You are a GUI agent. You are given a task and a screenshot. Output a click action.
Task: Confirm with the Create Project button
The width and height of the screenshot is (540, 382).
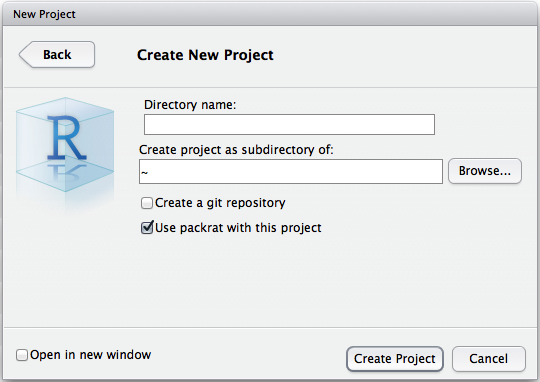(395, 359)
